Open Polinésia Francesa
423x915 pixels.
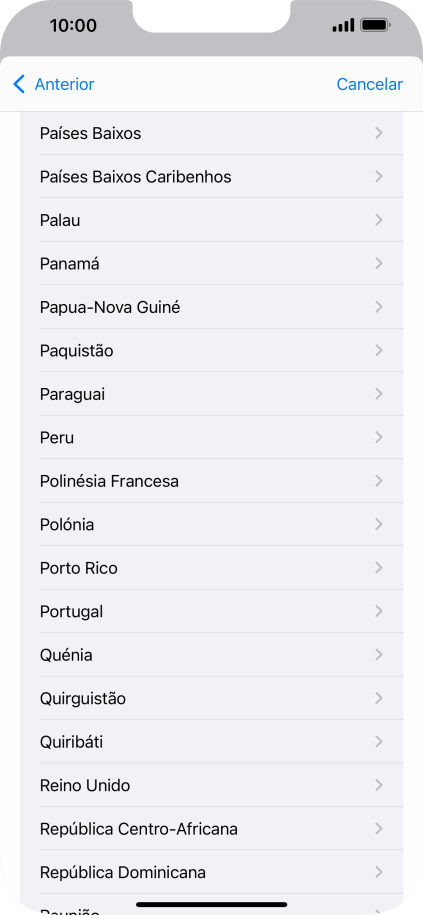(x=211, y=481)
